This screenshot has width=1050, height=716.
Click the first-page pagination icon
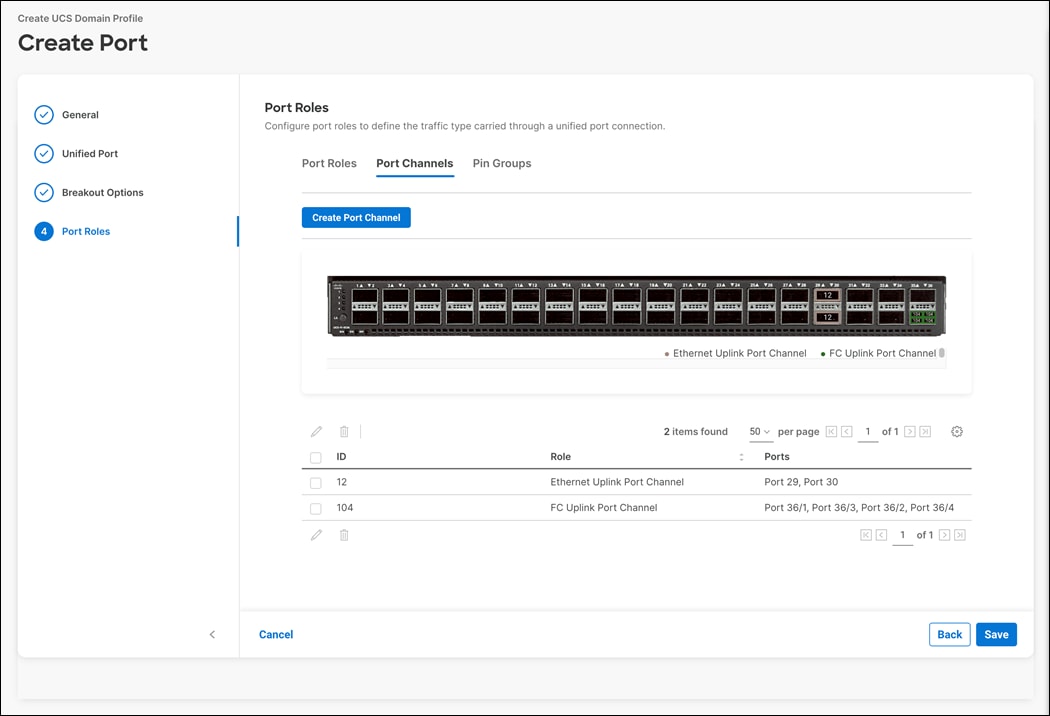pos(832,431)
